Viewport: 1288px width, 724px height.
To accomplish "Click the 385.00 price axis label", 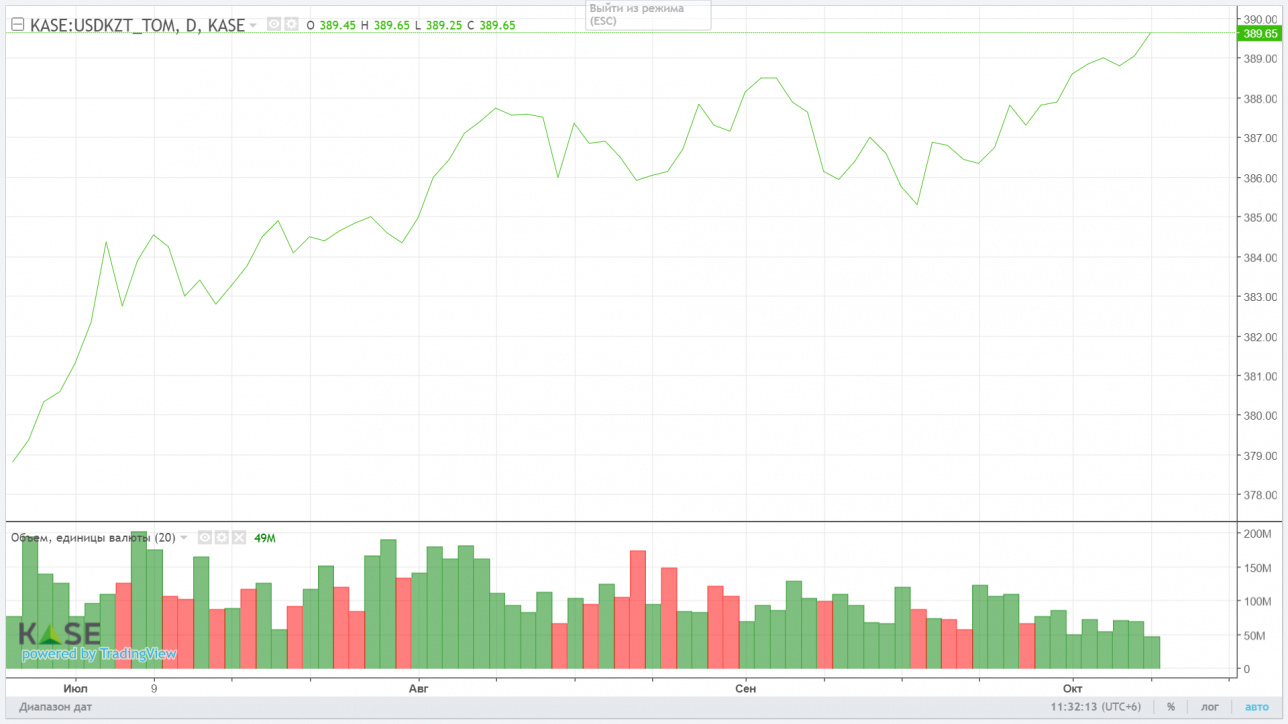I will [1260, 217].
